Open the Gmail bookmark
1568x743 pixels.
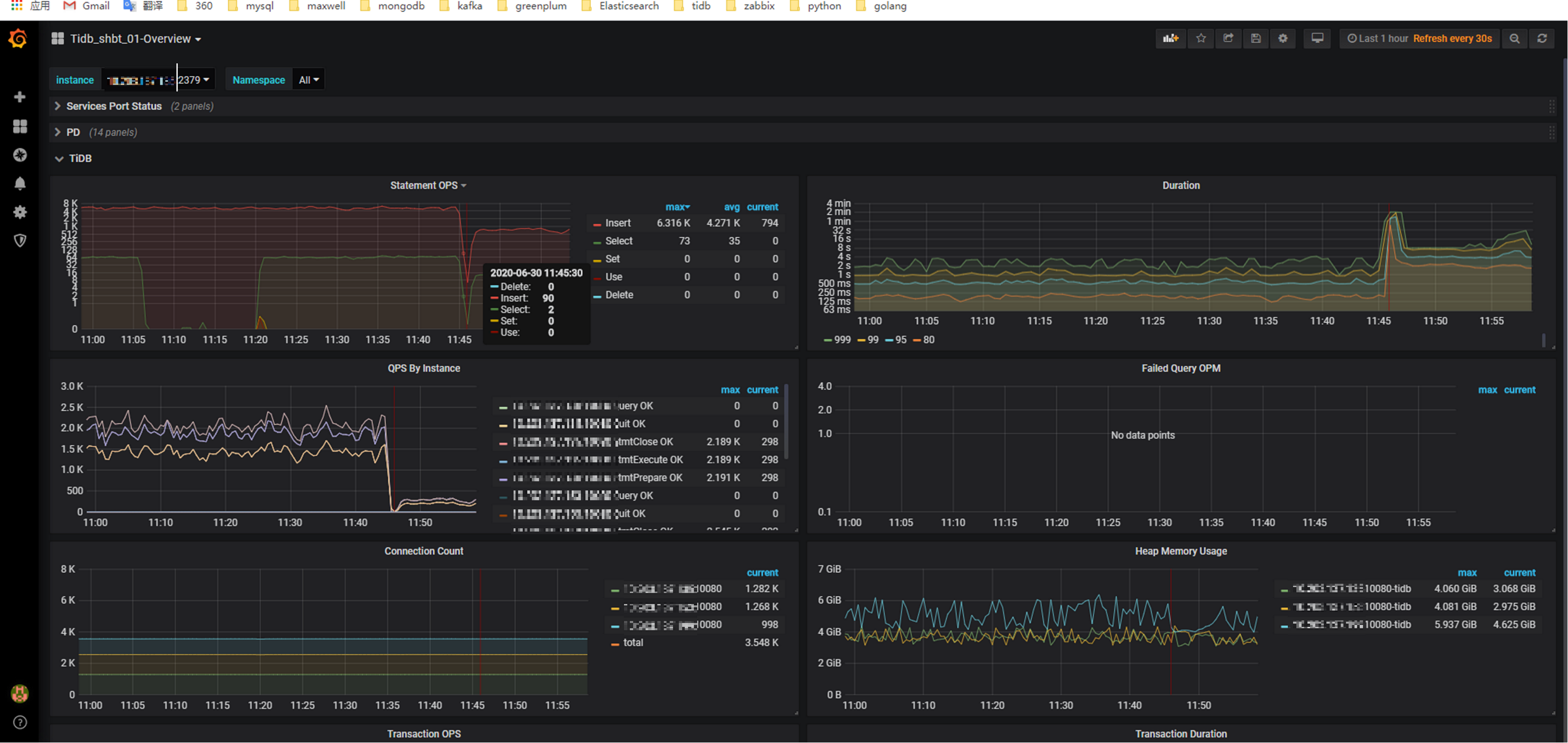tap(87, 5)
